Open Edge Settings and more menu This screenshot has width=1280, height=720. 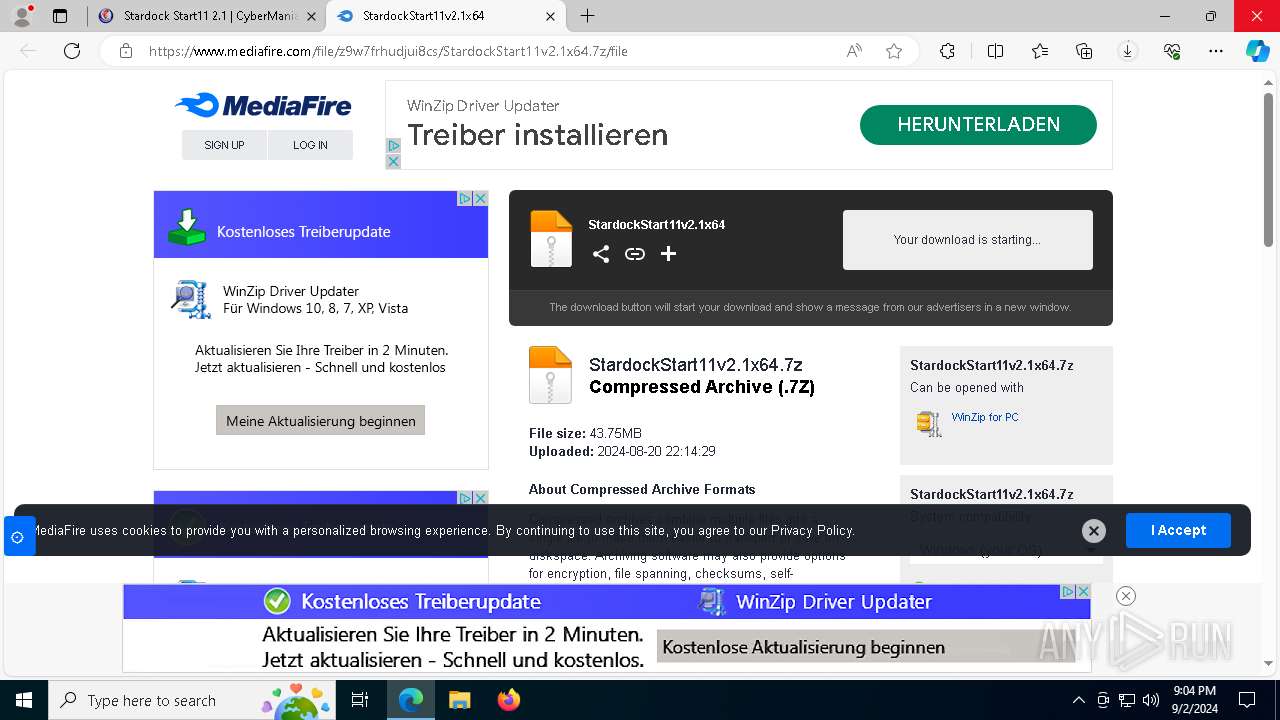click(1216, 51)
